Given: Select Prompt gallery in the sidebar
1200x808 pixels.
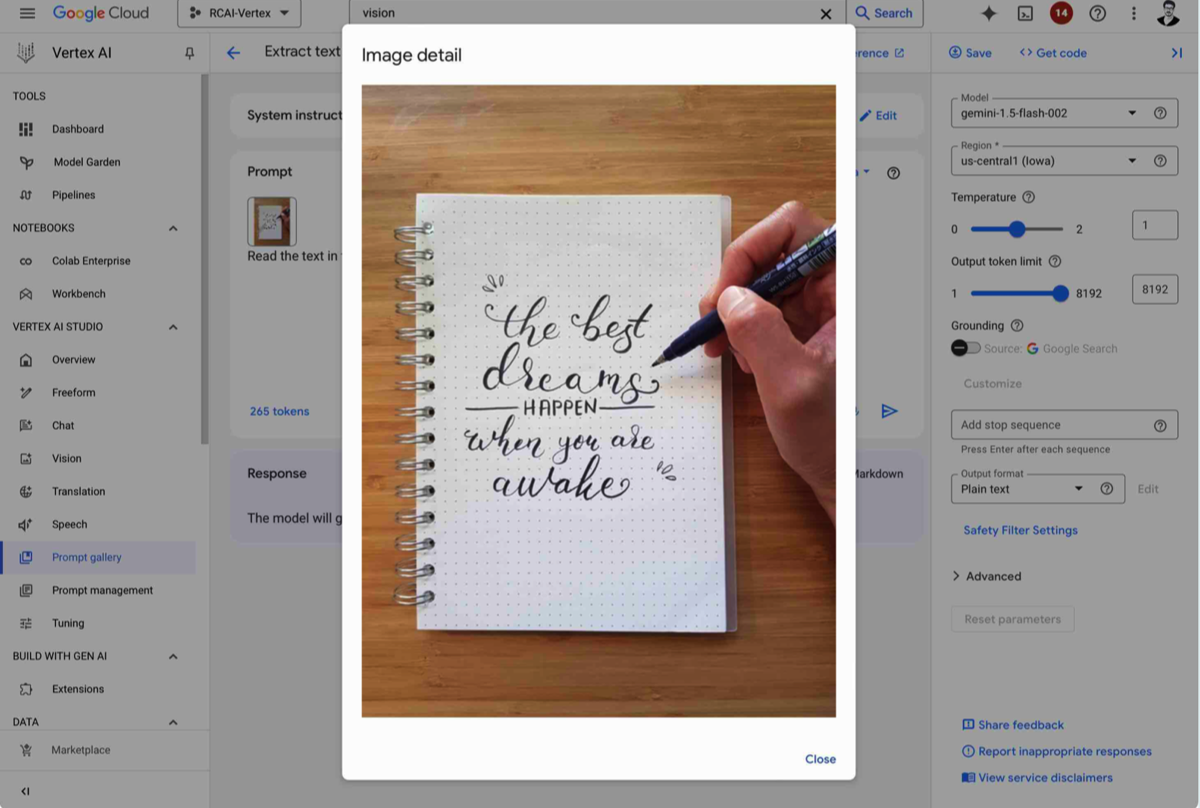Looking at the screenshot, I should [87, 557].
